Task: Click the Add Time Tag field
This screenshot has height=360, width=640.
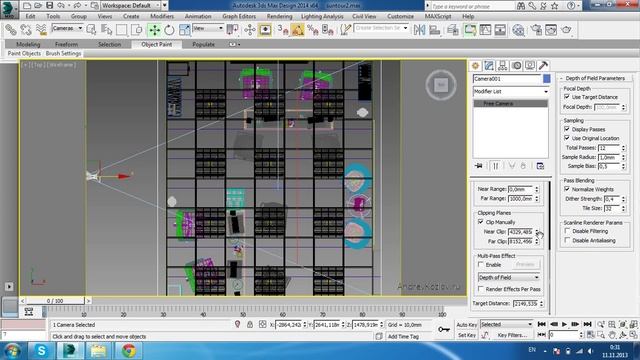Action: tap(403, 336)
